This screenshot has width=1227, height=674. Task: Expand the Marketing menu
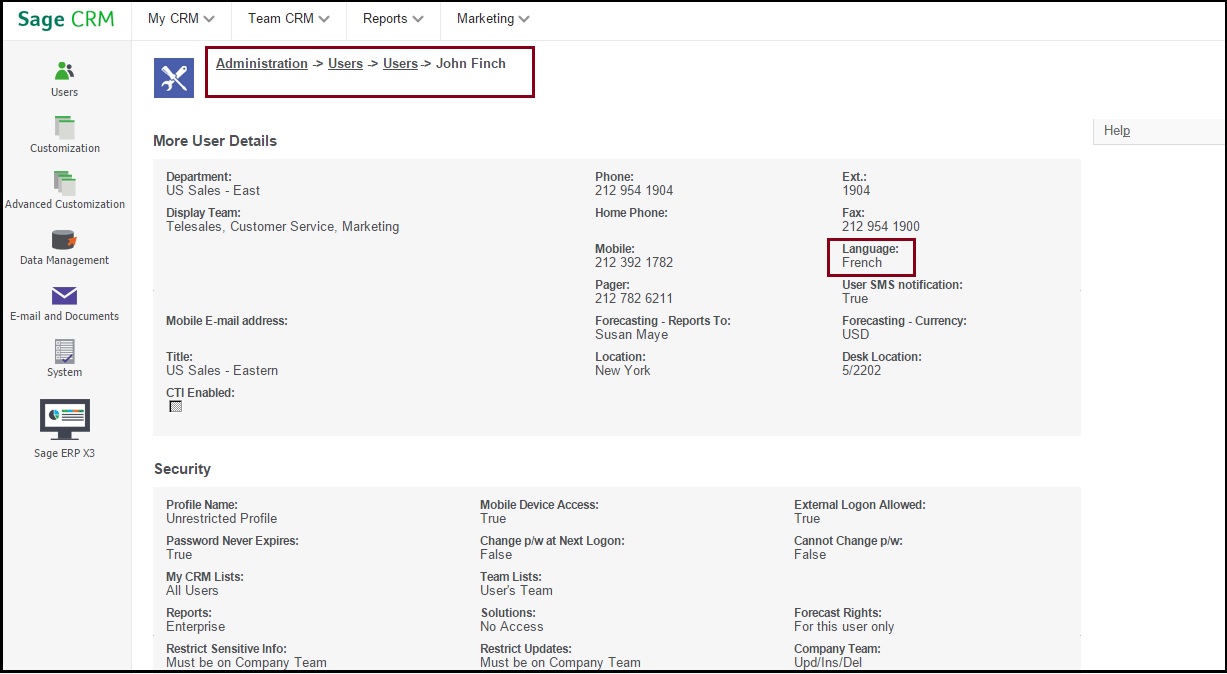pyautogui.click(x=493, y=19)
